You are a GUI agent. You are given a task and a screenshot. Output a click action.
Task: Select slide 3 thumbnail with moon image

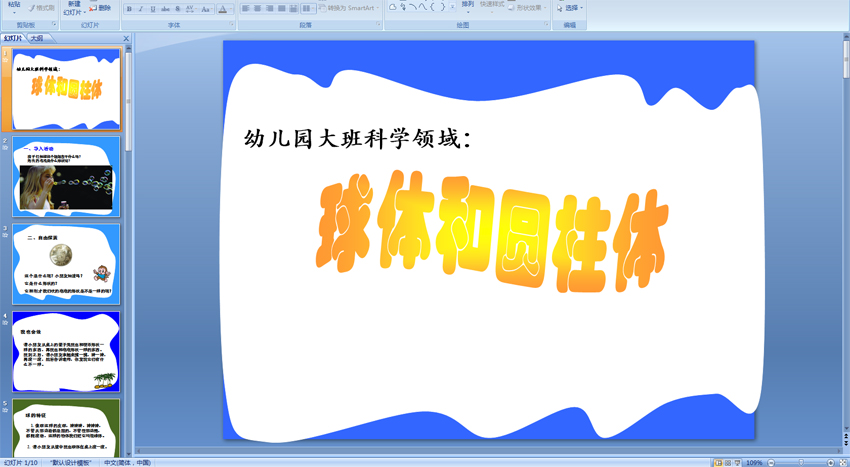[x=66, y=264]
